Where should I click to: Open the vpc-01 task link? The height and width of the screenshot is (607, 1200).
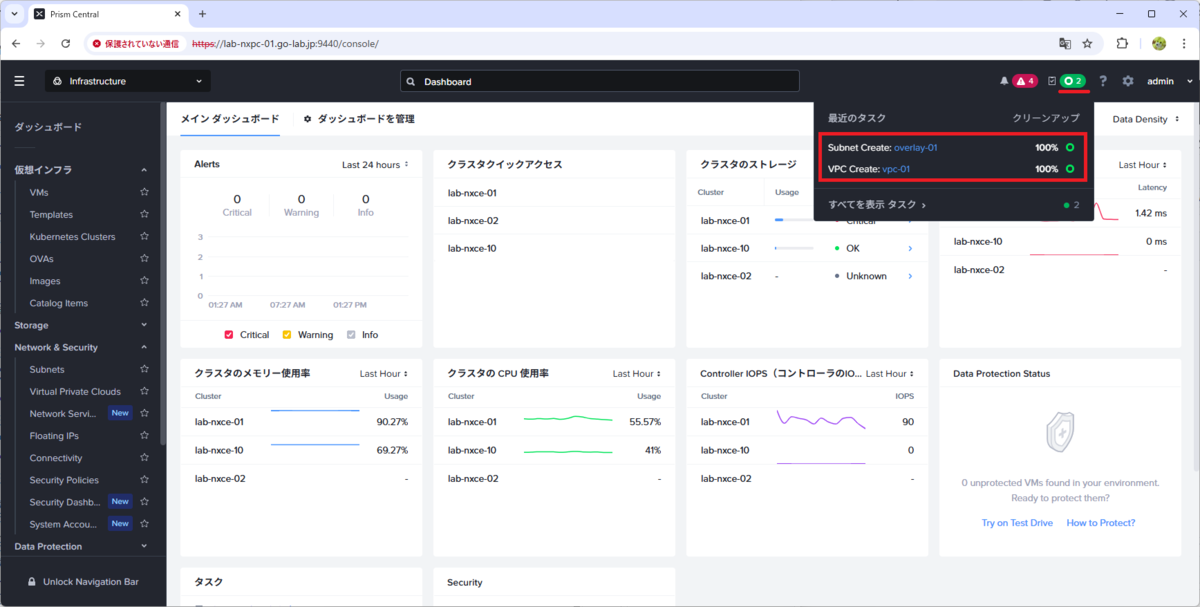click(x=896, y=169)
